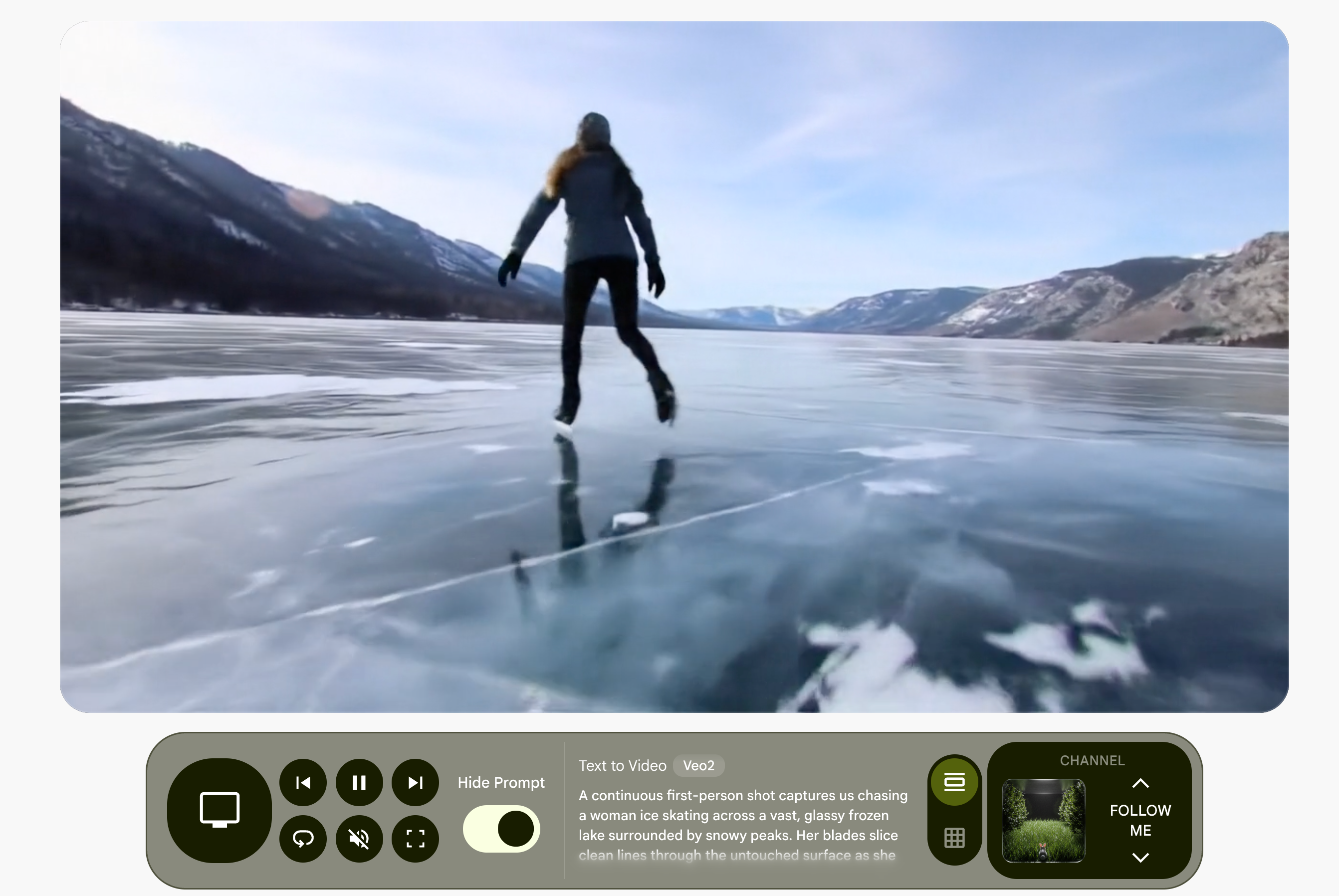Click the Text to Video label
Viewport: 1339px width, 896px height.
click(x=622, y=766)
